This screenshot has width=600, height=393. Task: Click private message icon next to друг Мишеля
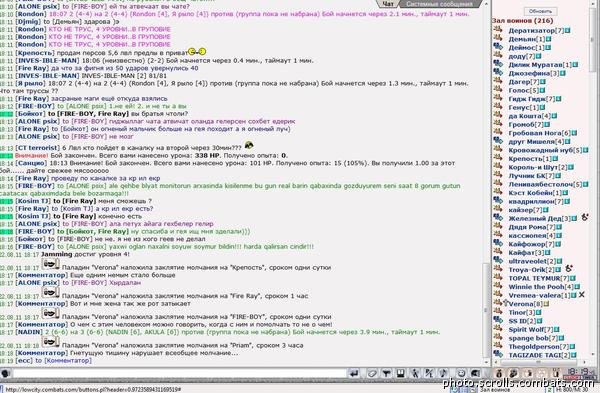[498, 141]
